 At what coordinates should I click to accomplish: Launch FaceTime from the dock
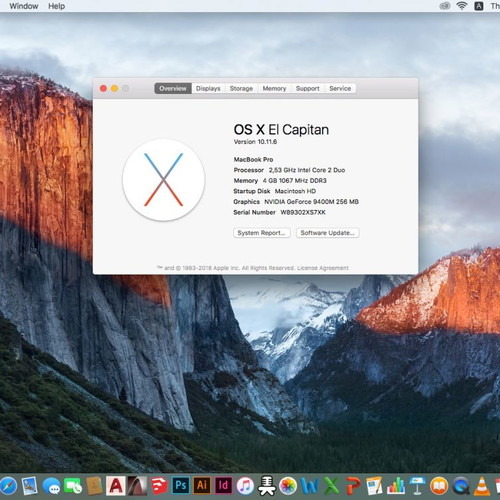click(x=73, y=486)
